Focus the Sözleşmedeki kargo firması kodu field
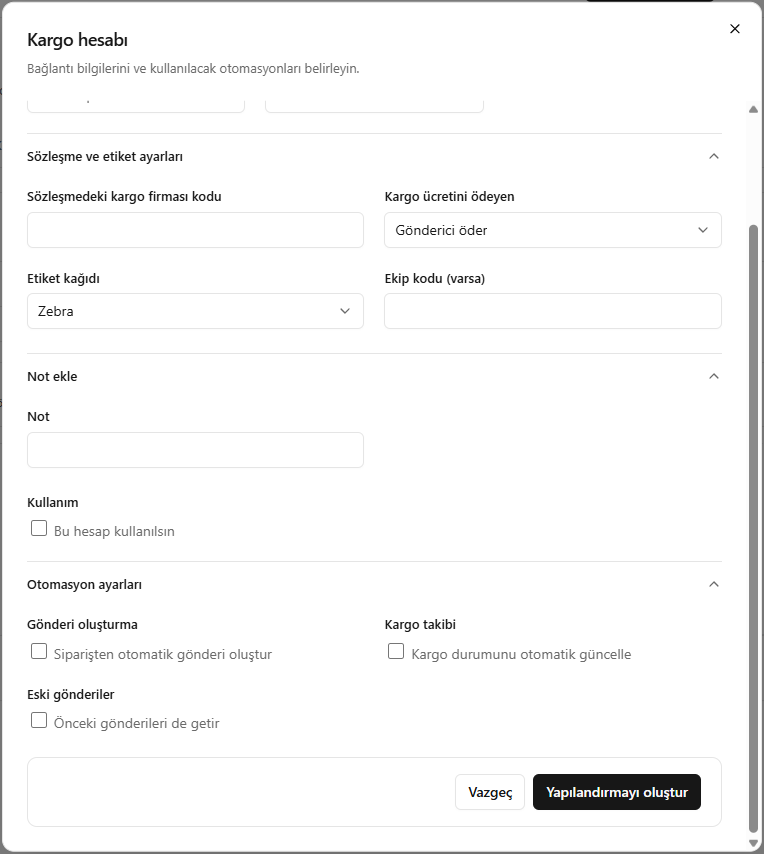 pos(195,230)
